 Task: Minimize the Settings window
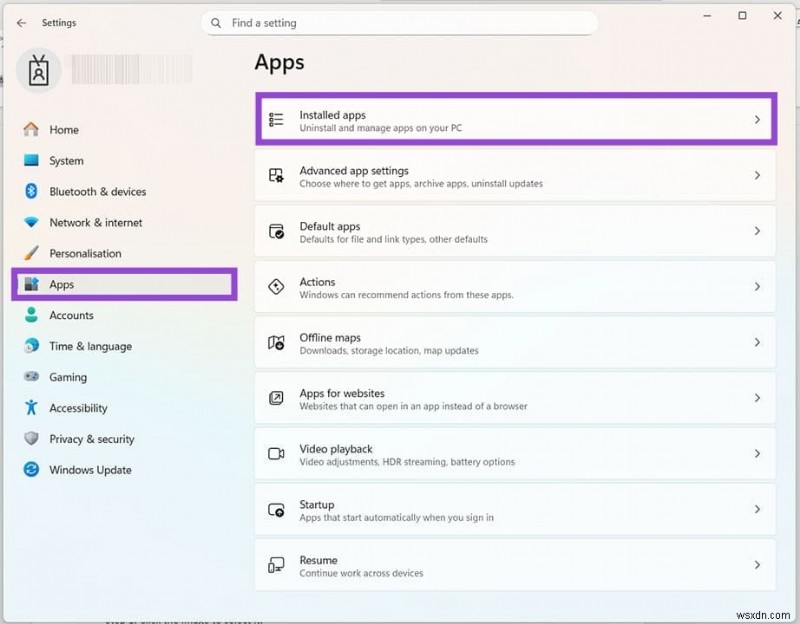(x=707, y=16)
